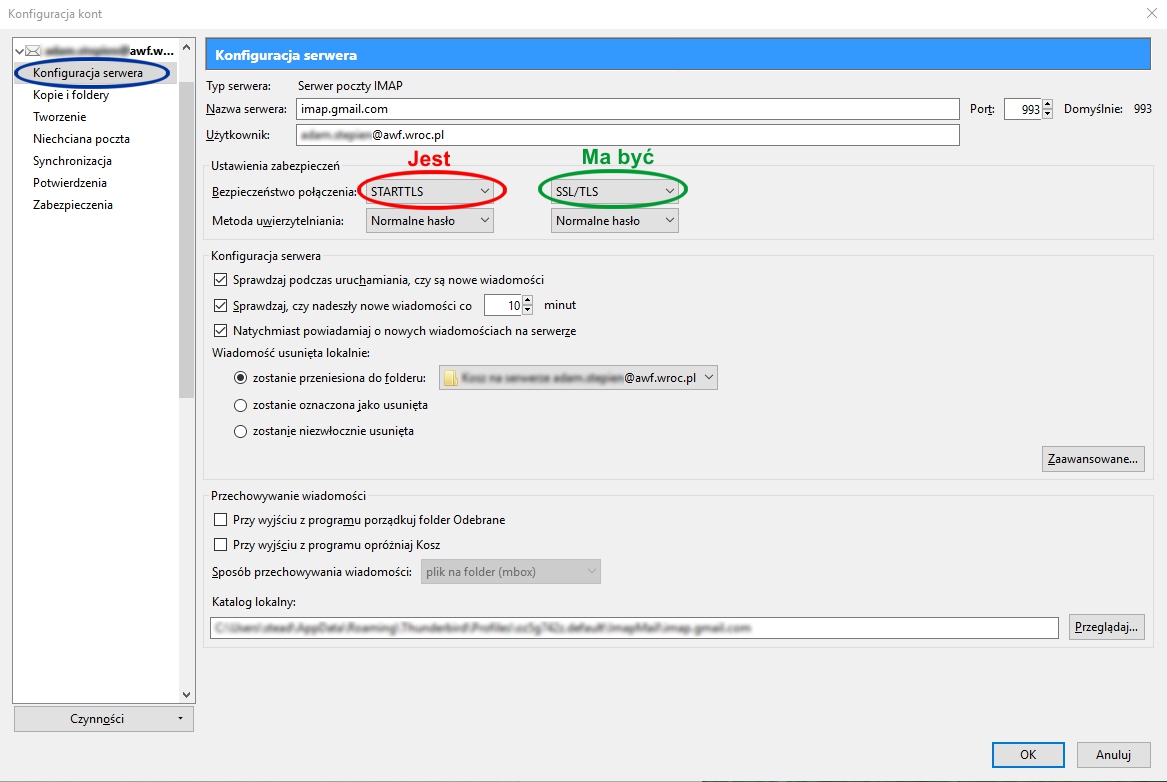Disable checking for new messages every 10 minutes
This screenshot has width=1167, height=782.
(x=221, y=305)
